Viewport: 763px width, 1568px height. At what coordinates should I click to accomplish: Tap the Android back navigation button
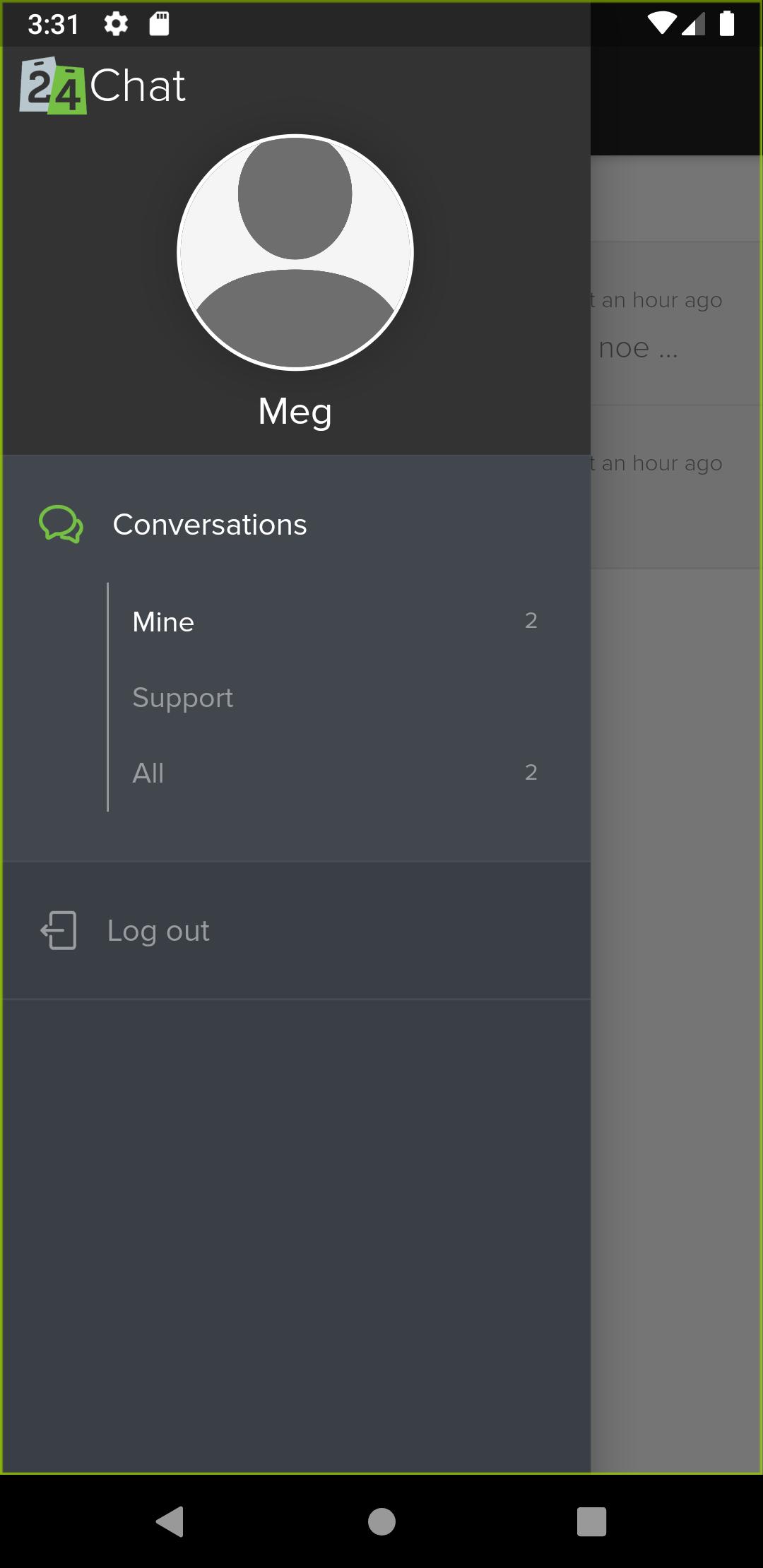click(x=170, y=1521)
